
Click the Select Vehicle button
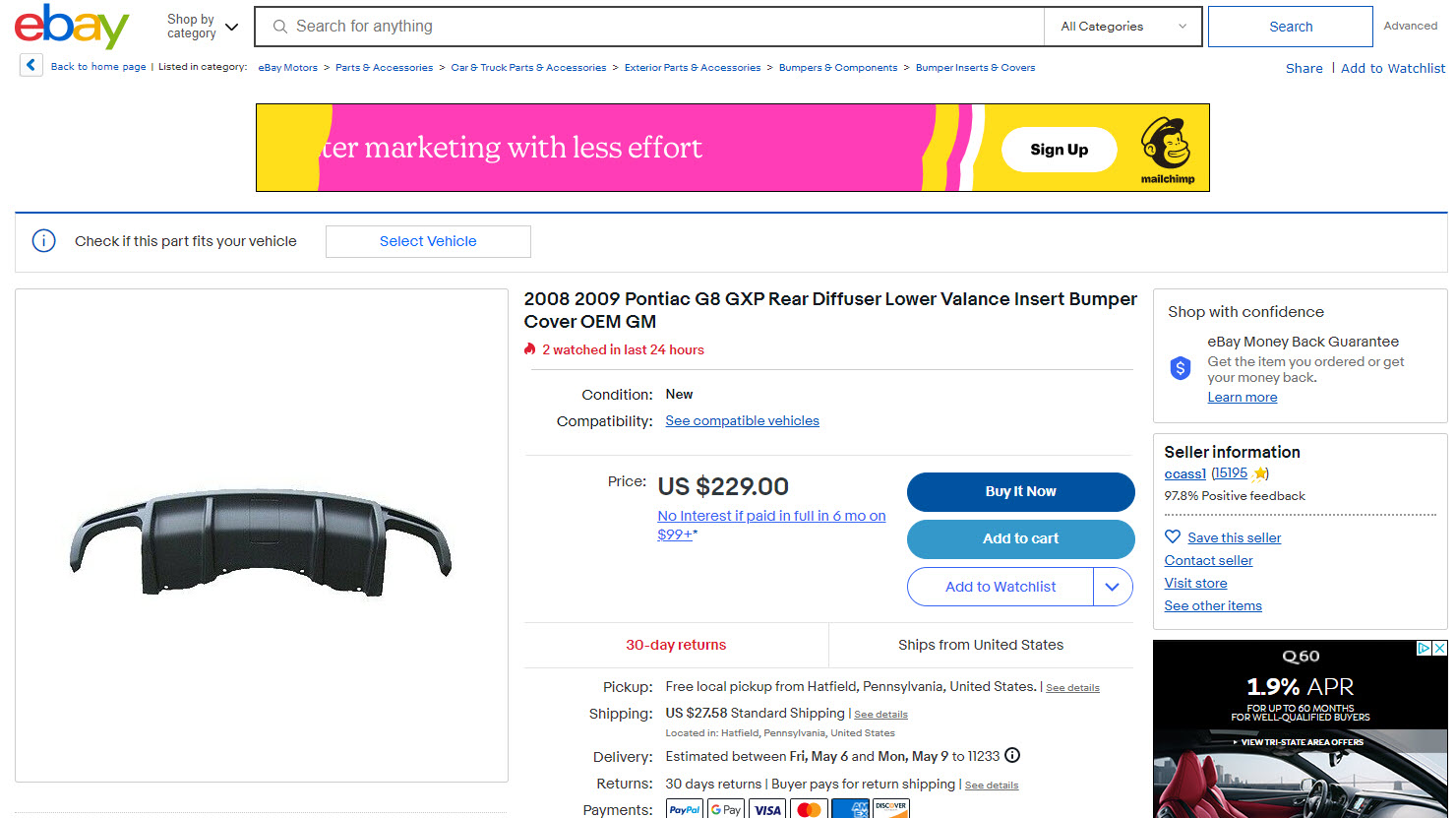(428, 241)
